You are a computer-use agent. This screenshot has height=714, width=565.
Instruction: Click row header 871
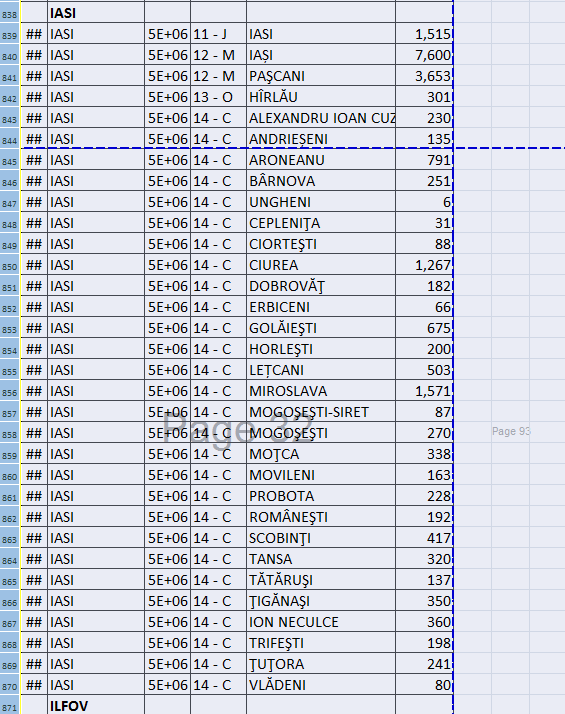pyautogui.click(x=10, y=706)
